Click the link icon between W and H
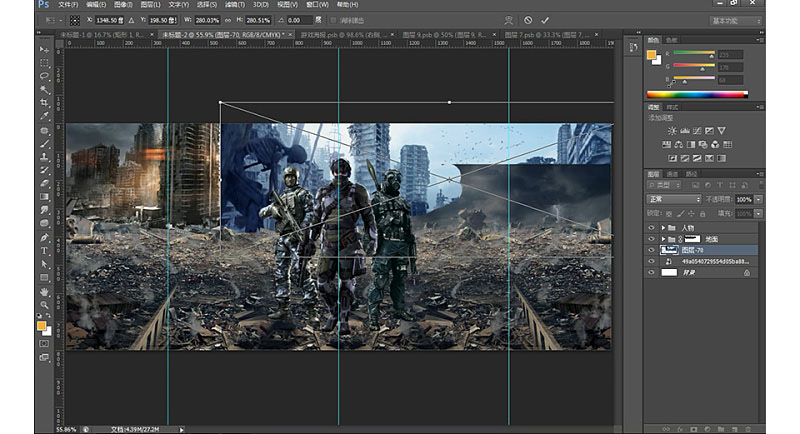Screen dimensions: 800x434 (228, 20)
